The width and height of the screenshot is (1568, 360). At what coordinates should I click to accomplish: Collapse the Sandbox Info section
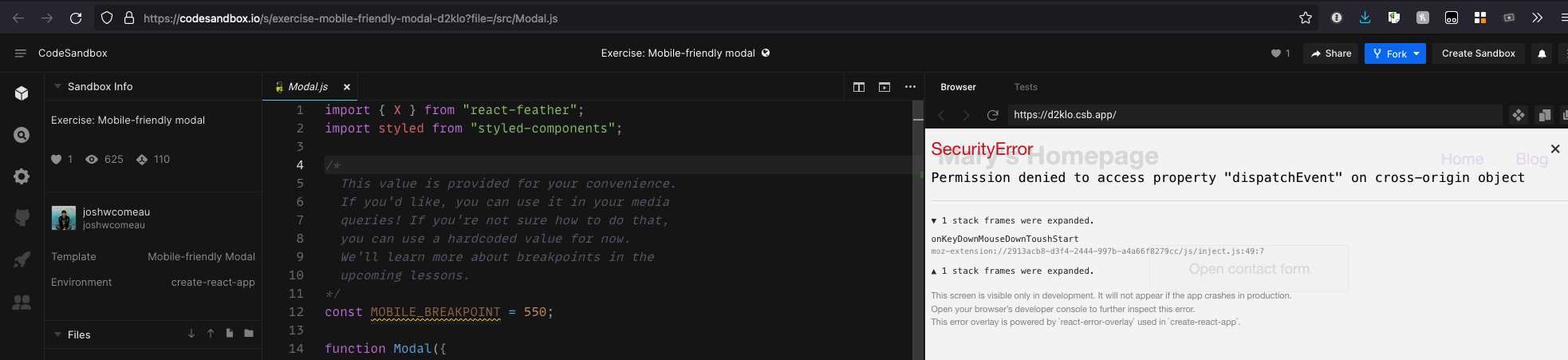(x=57, y=86)
